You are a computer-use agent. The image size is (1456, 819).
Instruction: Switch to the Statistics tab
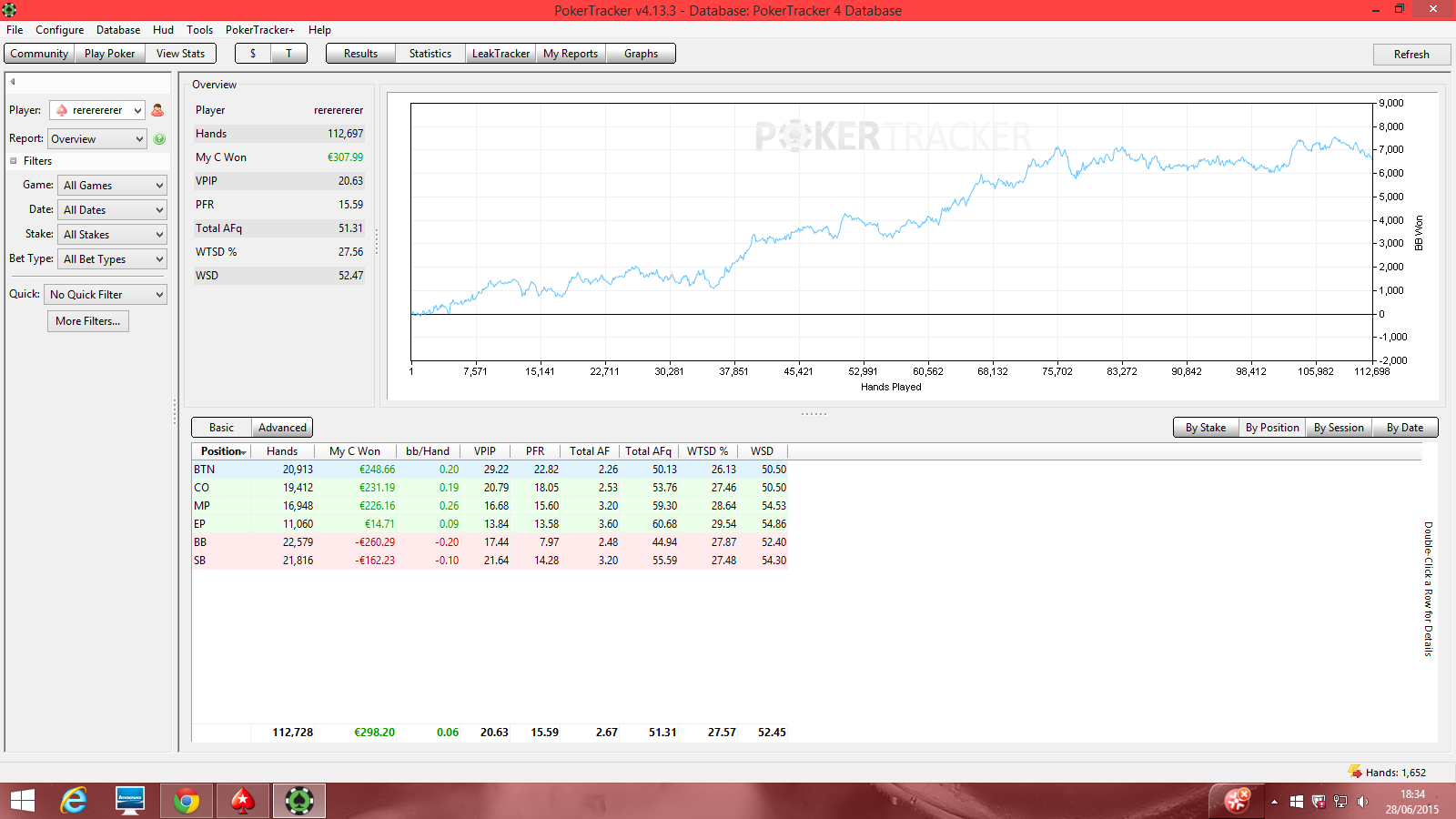tap(430, 54)
